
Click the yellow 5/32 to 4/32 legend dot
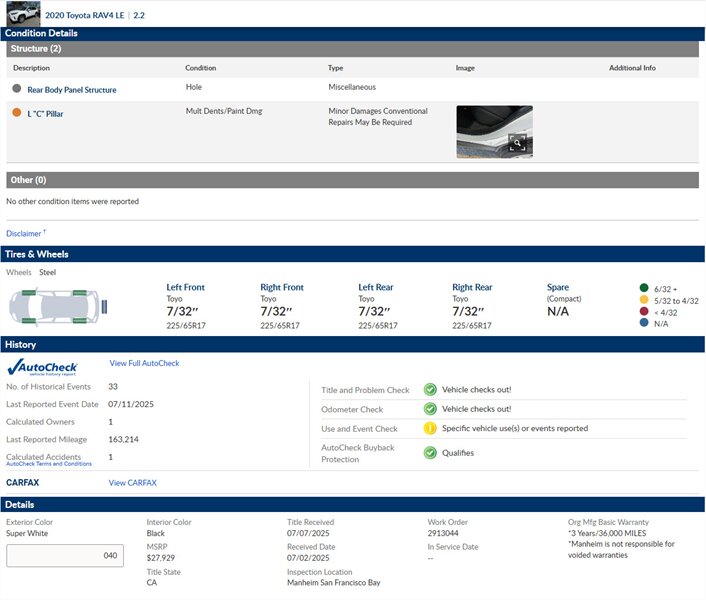(x=644, y=299)
